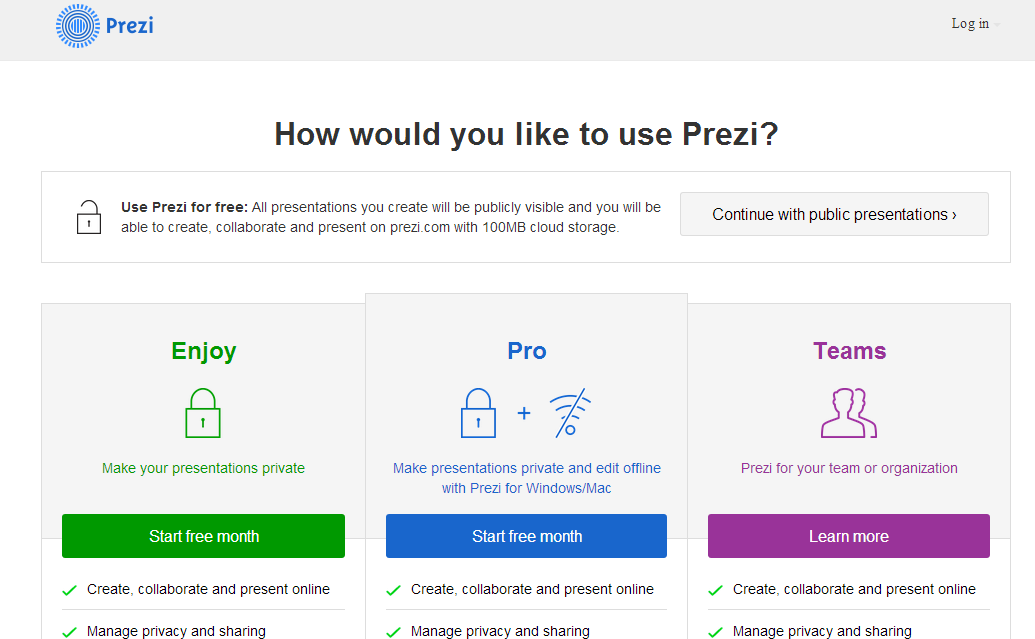Click the blue padlock icon under Pro
The height and width of the screenshot is (639, 1035).
pos(478,413)
